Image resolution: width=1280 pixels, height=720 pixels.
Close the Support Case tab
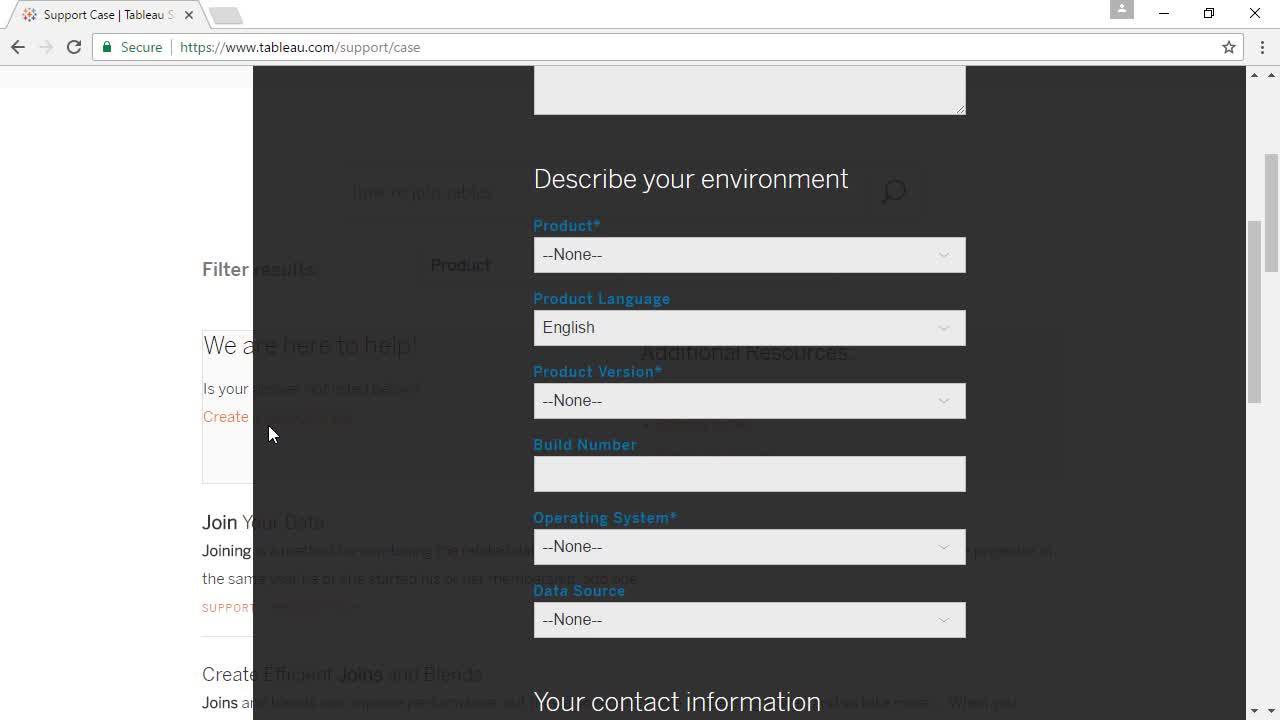[x=189, y=15]
